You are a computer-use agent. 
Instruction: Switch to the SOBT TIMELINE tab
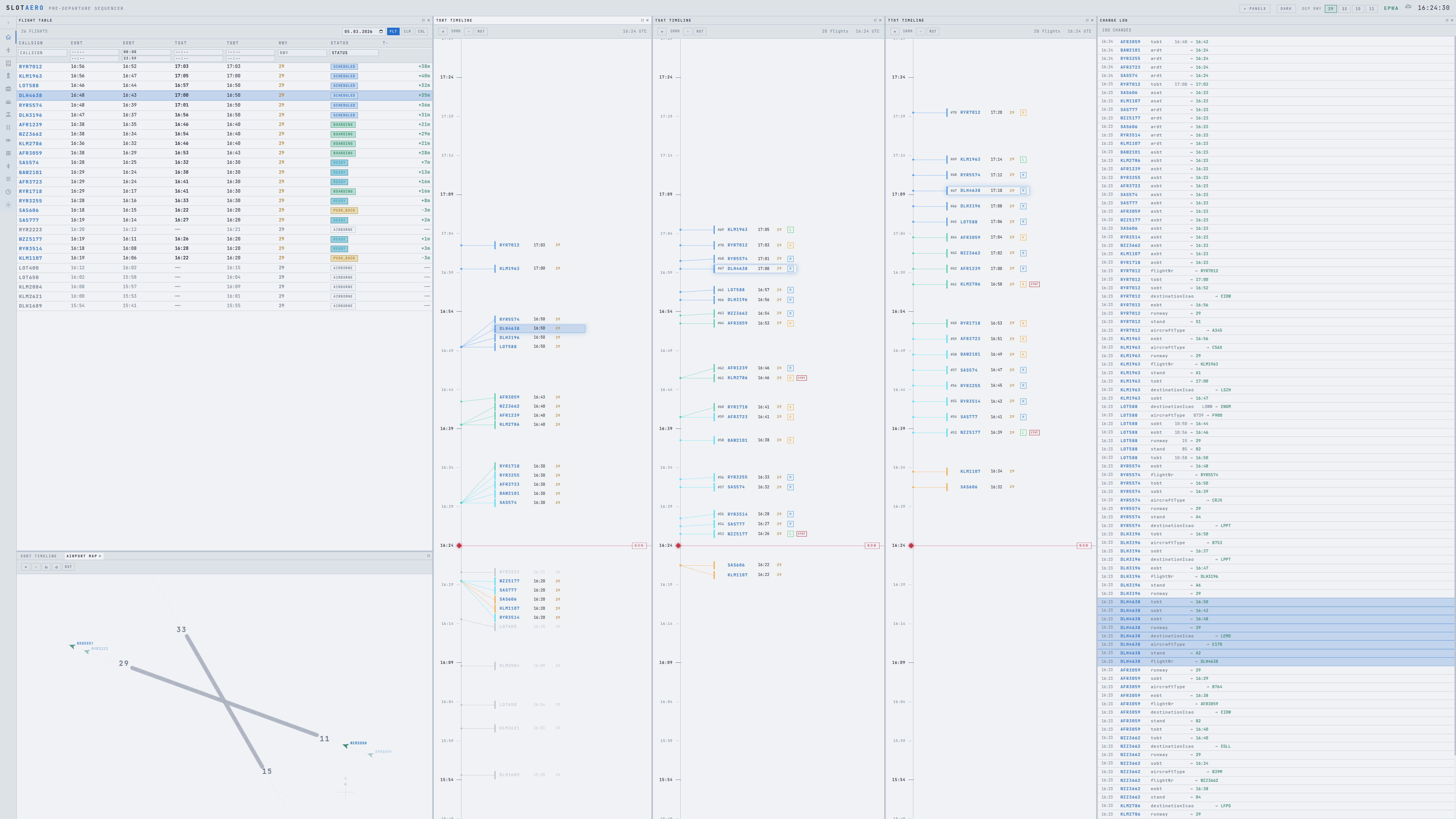pos(38,555)
